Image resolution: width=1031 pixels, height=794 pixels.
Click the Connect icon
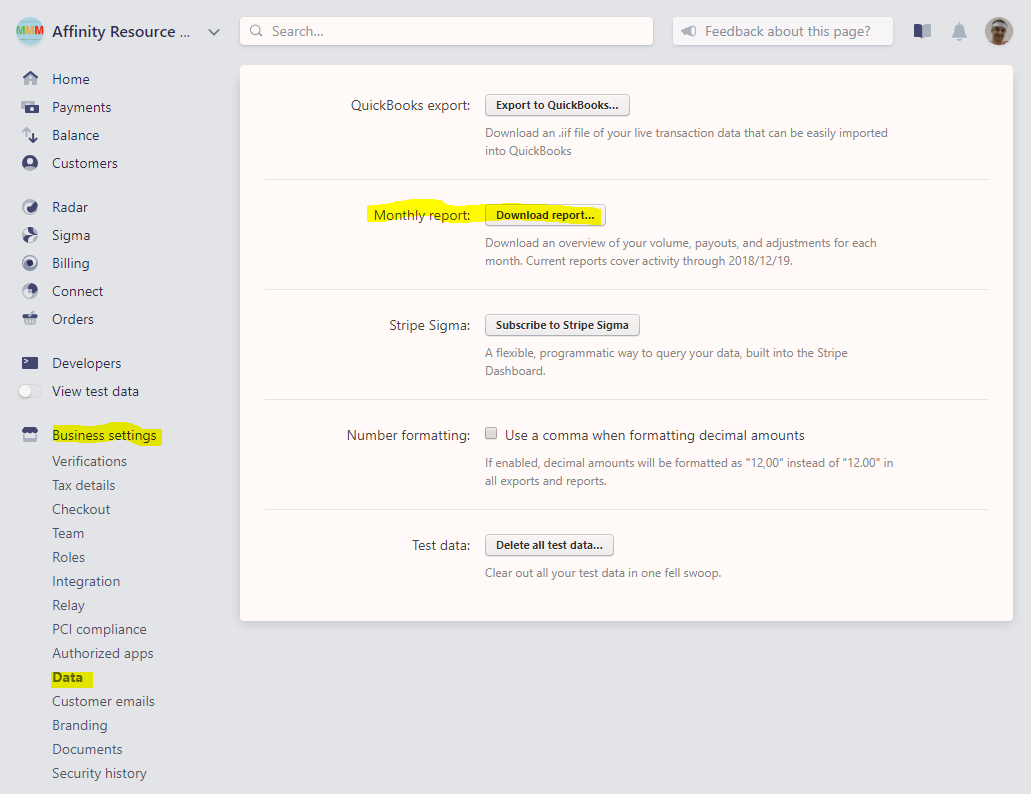point(30,291)
